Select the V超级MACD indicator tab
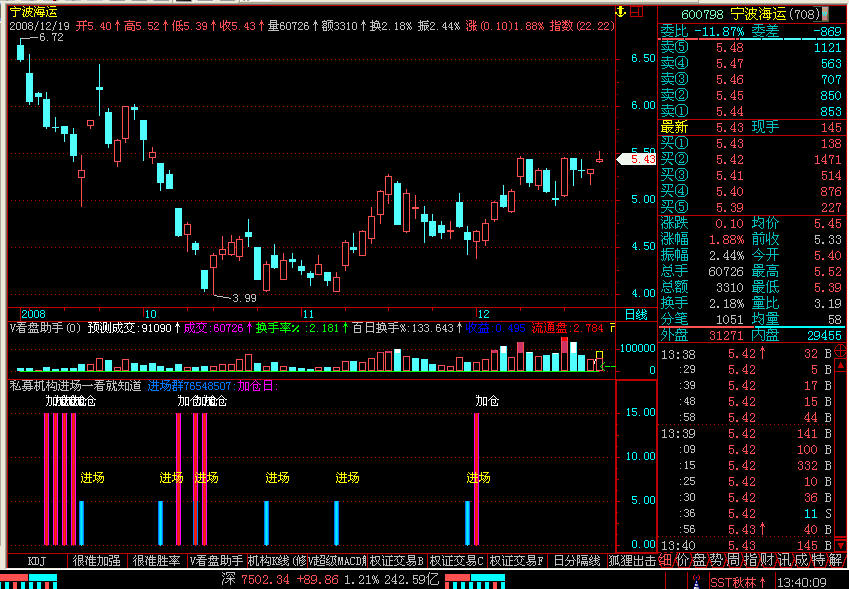 pyautogui.click(x=337, y=560)
